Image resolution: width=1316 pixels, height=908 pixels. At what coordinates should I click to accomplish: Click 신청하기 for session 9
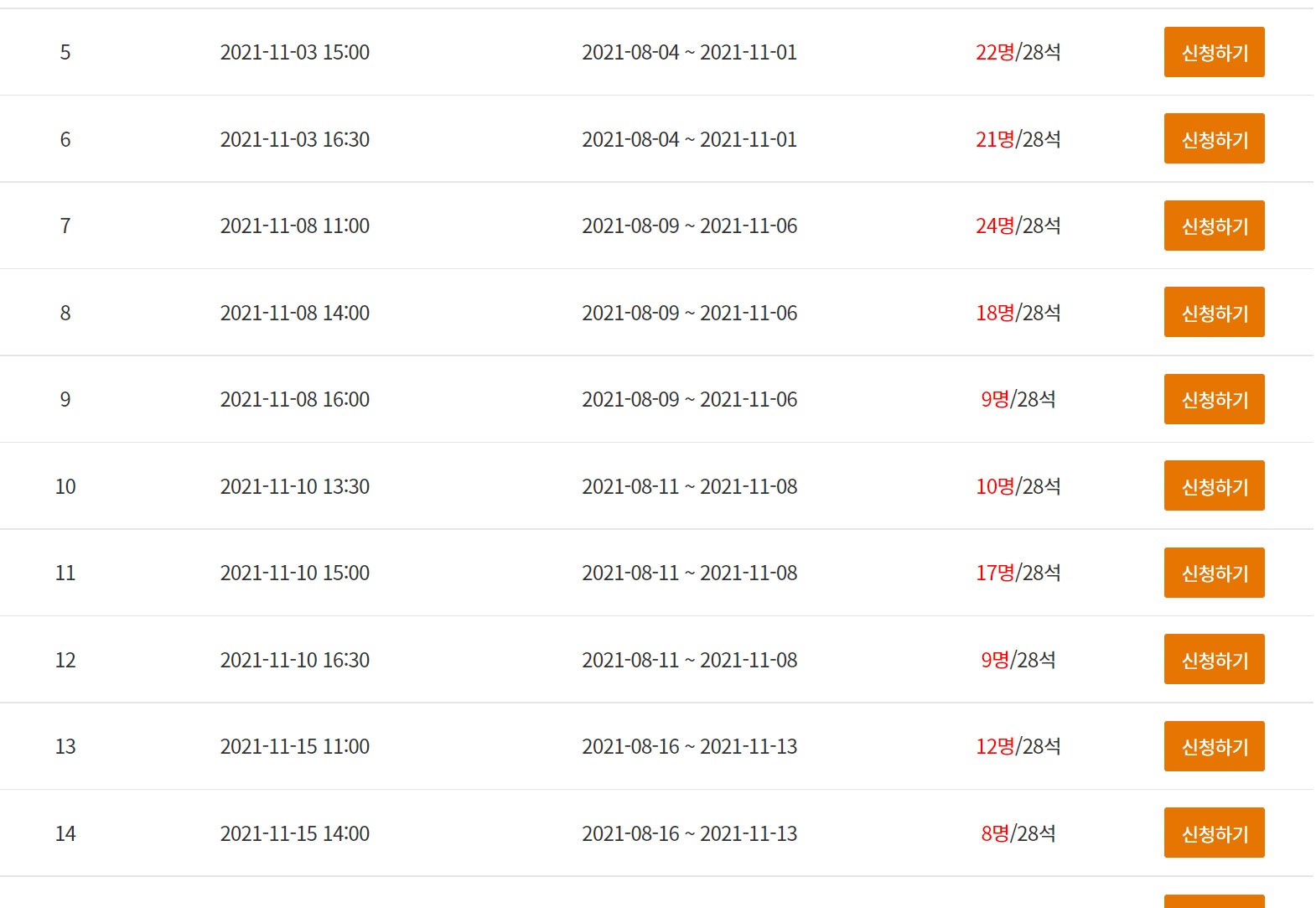[1214, 399]
